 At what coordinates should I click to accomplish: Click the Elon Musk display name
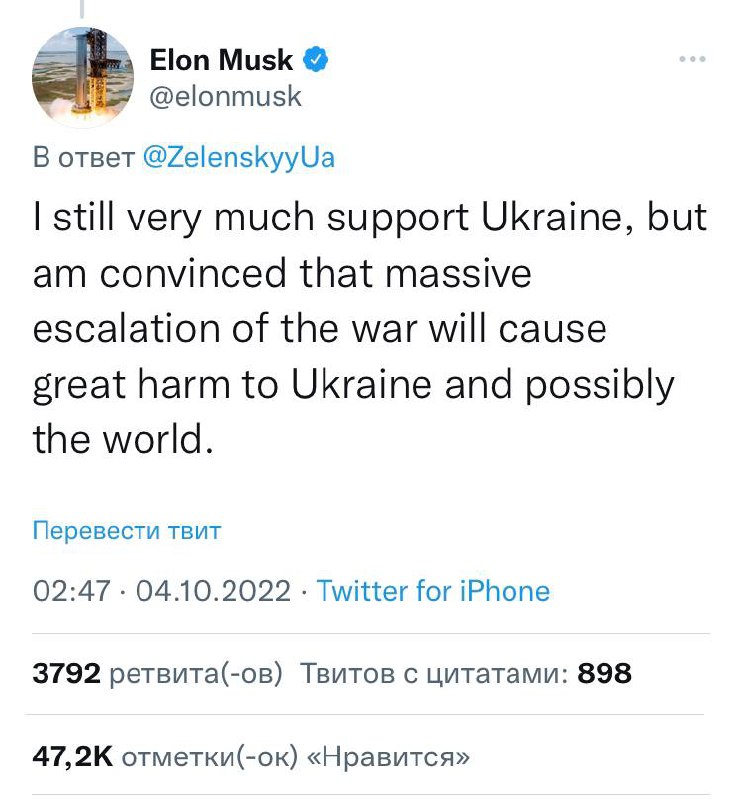[221, 61]
